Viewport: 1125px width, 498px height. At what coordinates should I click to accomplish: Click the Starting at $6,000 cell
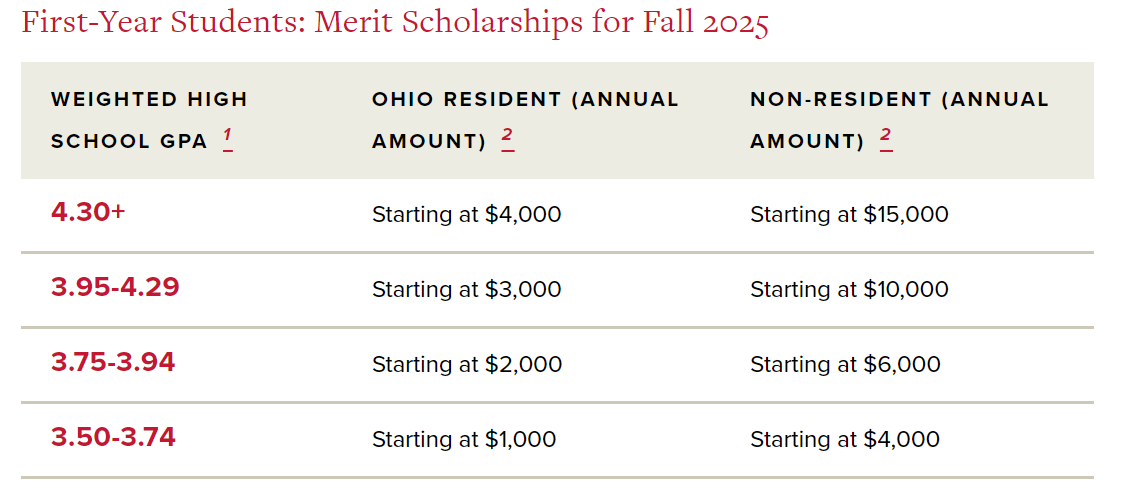[x=845, y=364]
